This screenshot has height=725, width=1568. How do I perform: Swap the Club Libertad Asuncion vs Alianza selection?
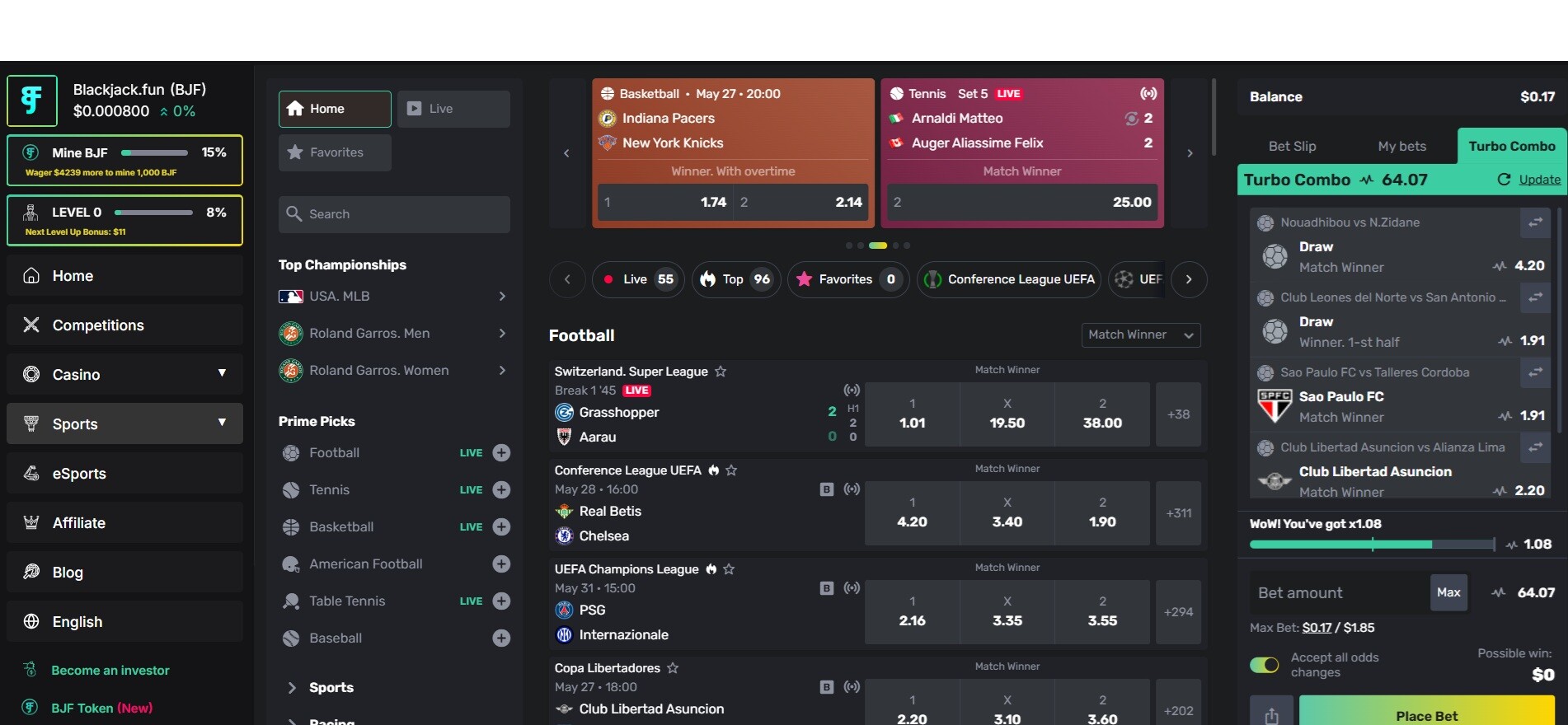[x=1535, y=447]
